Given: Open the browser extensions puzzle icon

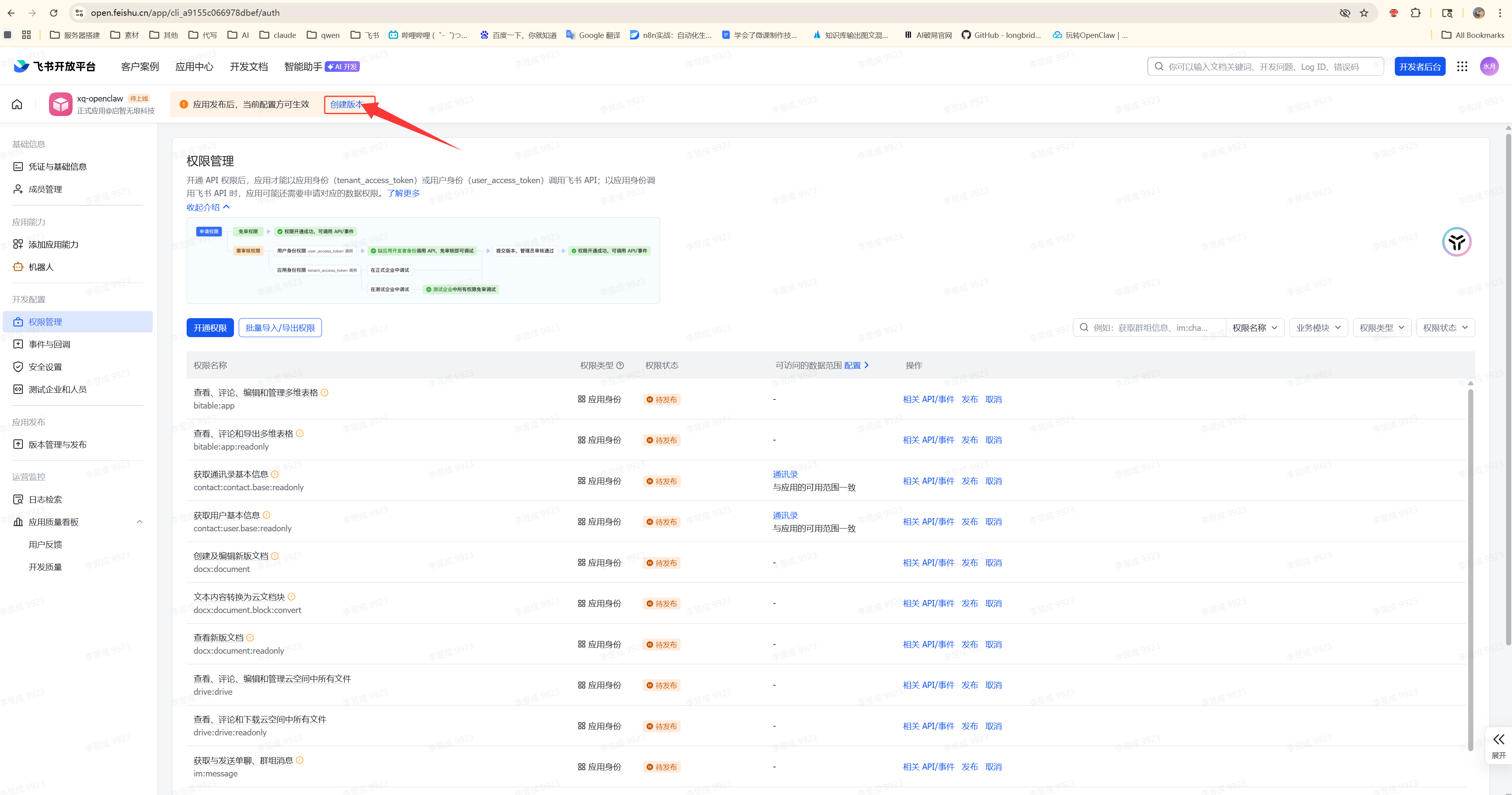Looking at the screenshot, I should 1416,13.
